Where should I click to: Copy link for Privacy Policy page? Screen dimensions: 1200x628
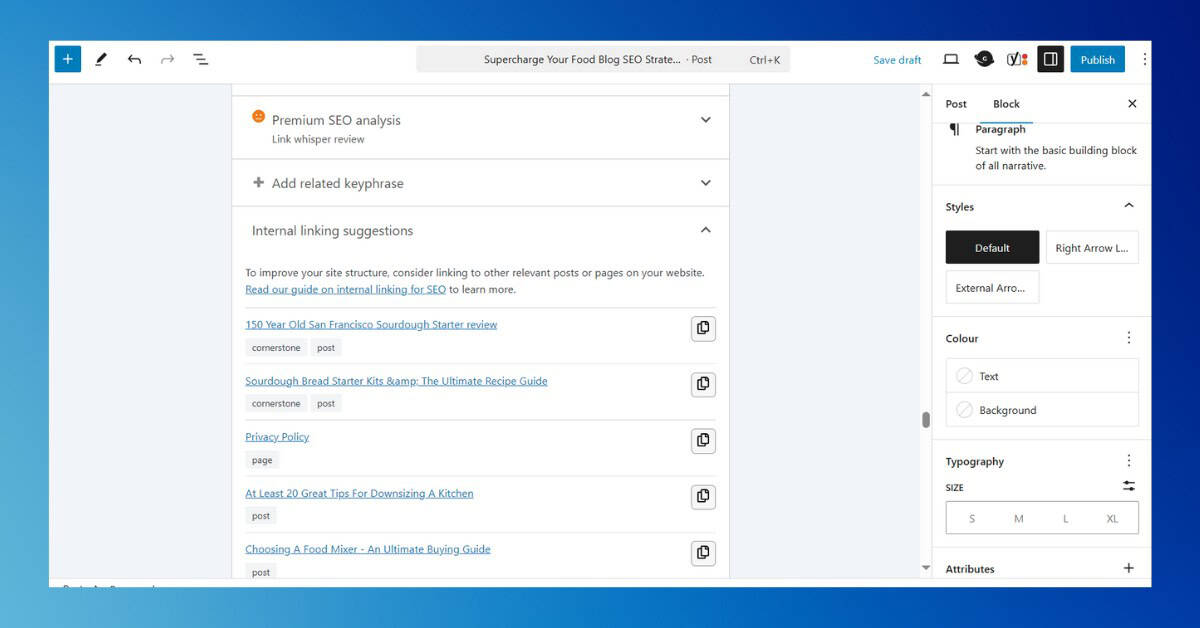[703, 440]
